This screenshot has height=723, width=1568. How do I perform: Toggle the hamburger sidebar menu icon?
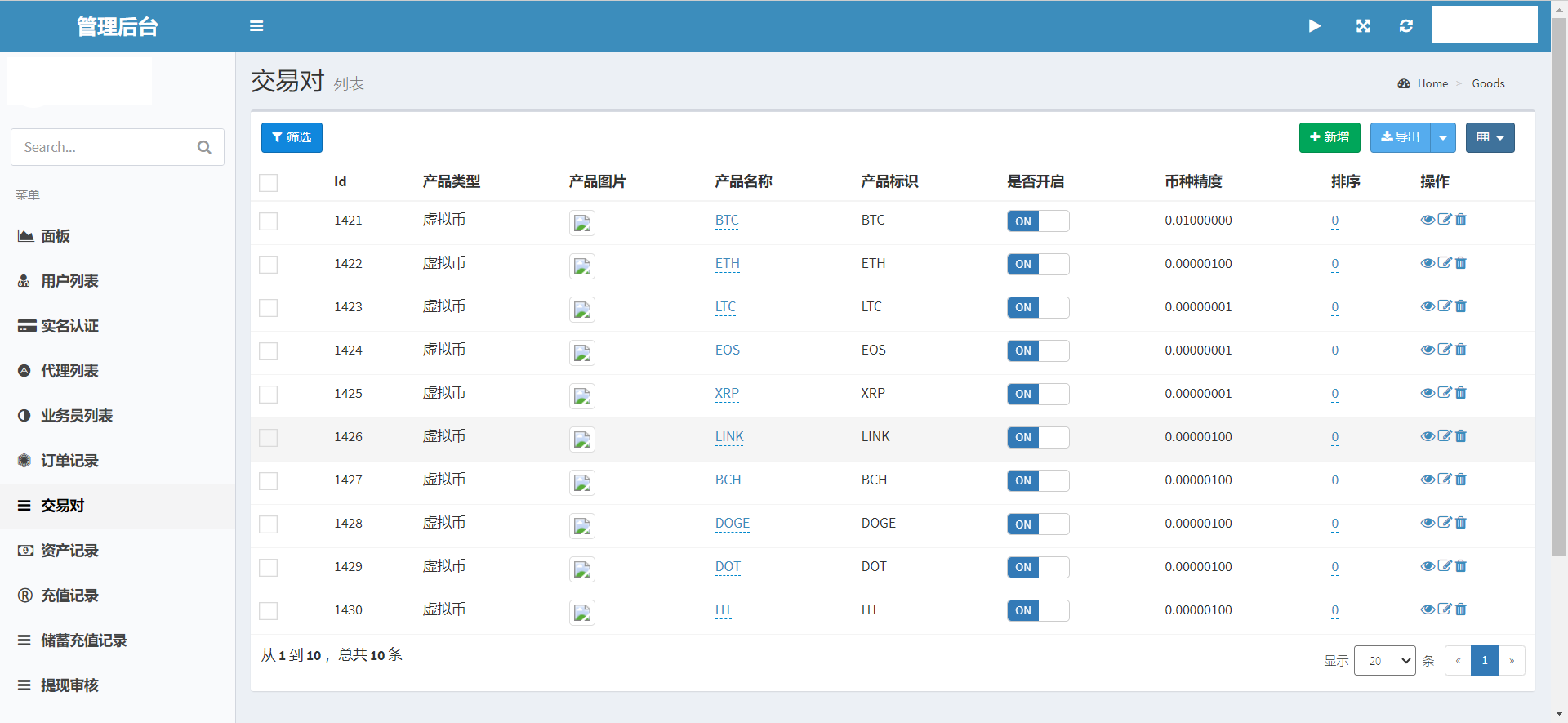click(256, 26)
